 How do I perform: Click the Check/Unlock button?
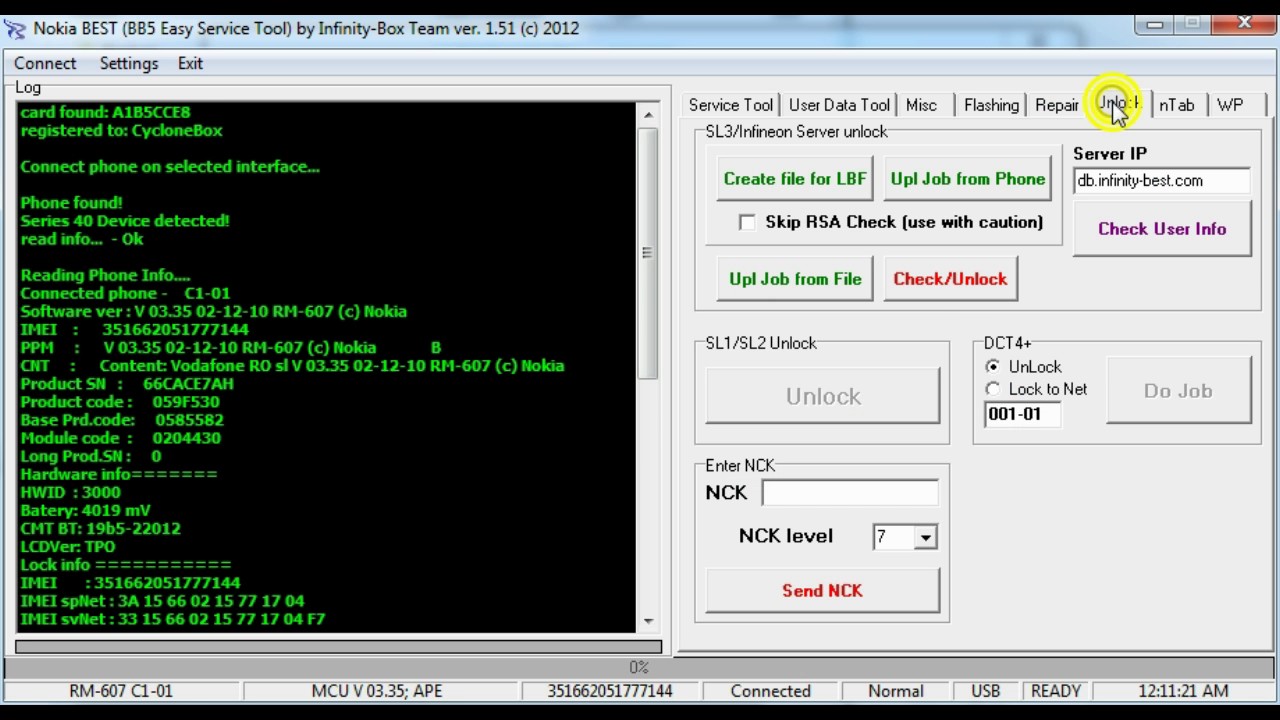(950, 279)
